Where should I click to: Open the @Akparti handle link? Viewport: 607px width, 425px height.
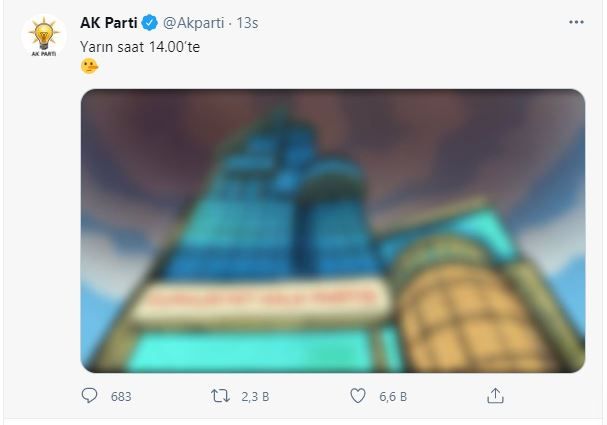(x=193, y=23)
